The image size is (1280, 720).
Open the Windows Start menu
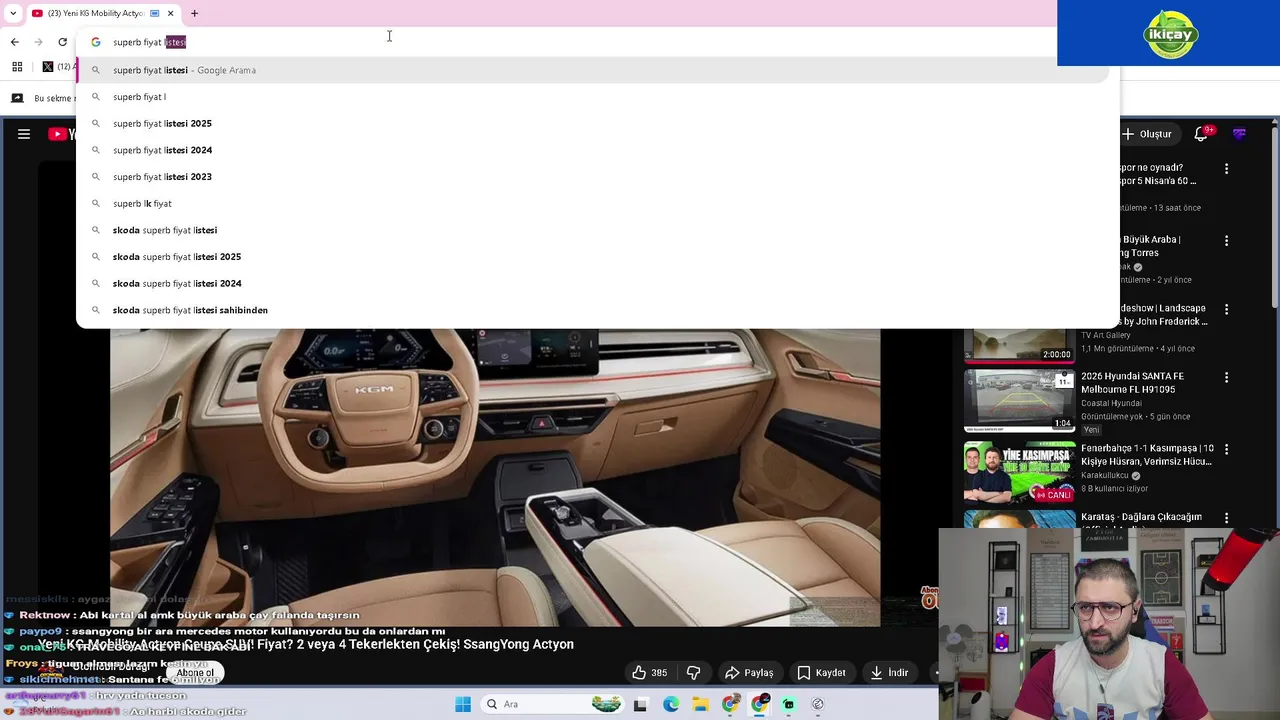pyautogui.click(x=463, y=704)
